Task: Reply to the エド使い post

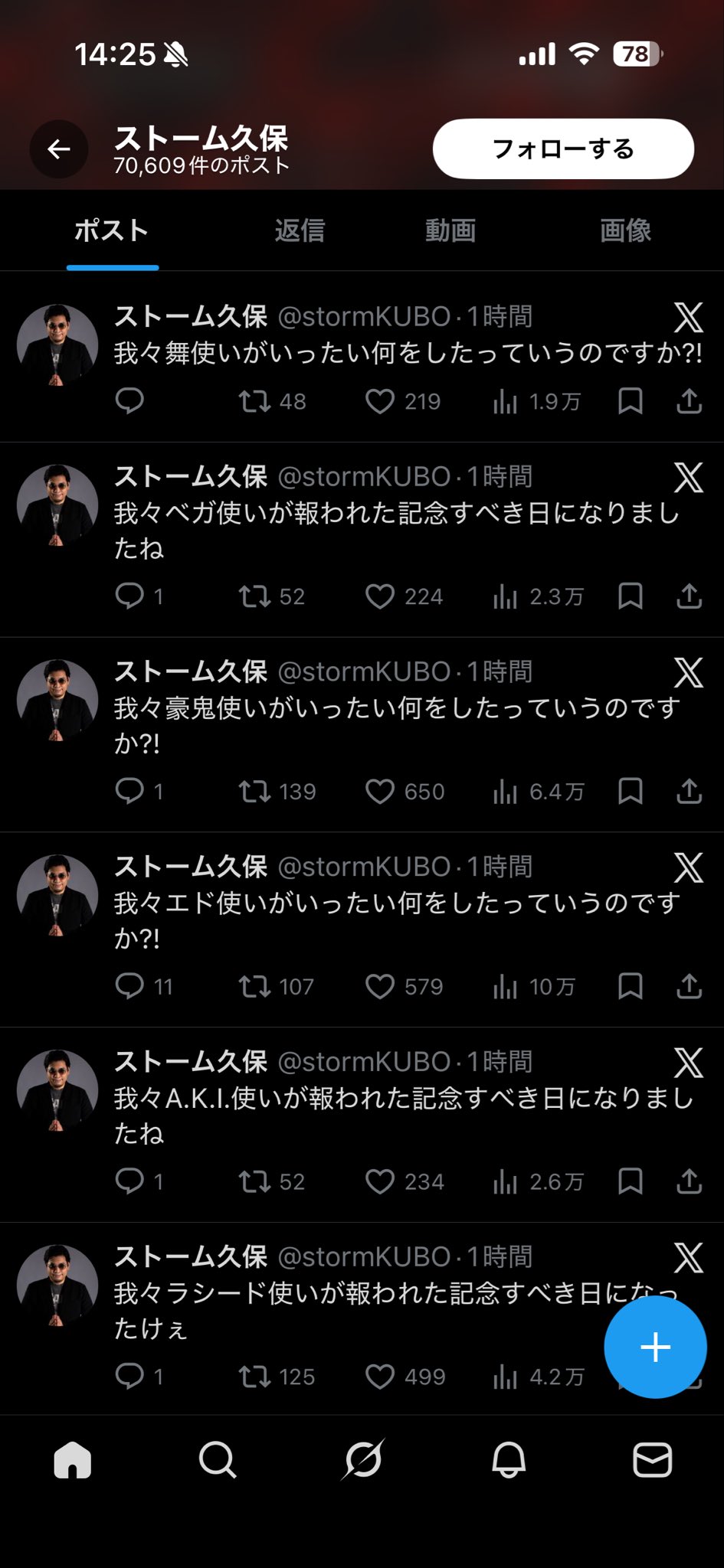Action: 129,986
